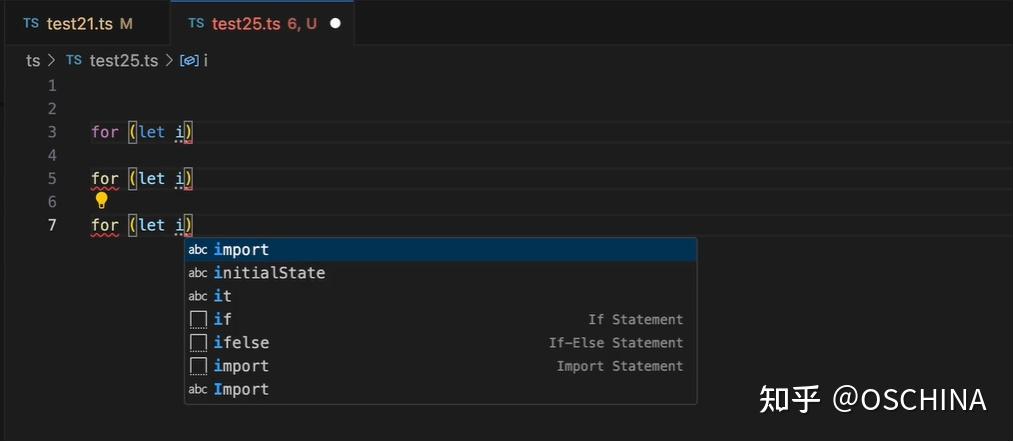
Task: Open the 'ts' folder breadcrumb
Action: point(33,61)
